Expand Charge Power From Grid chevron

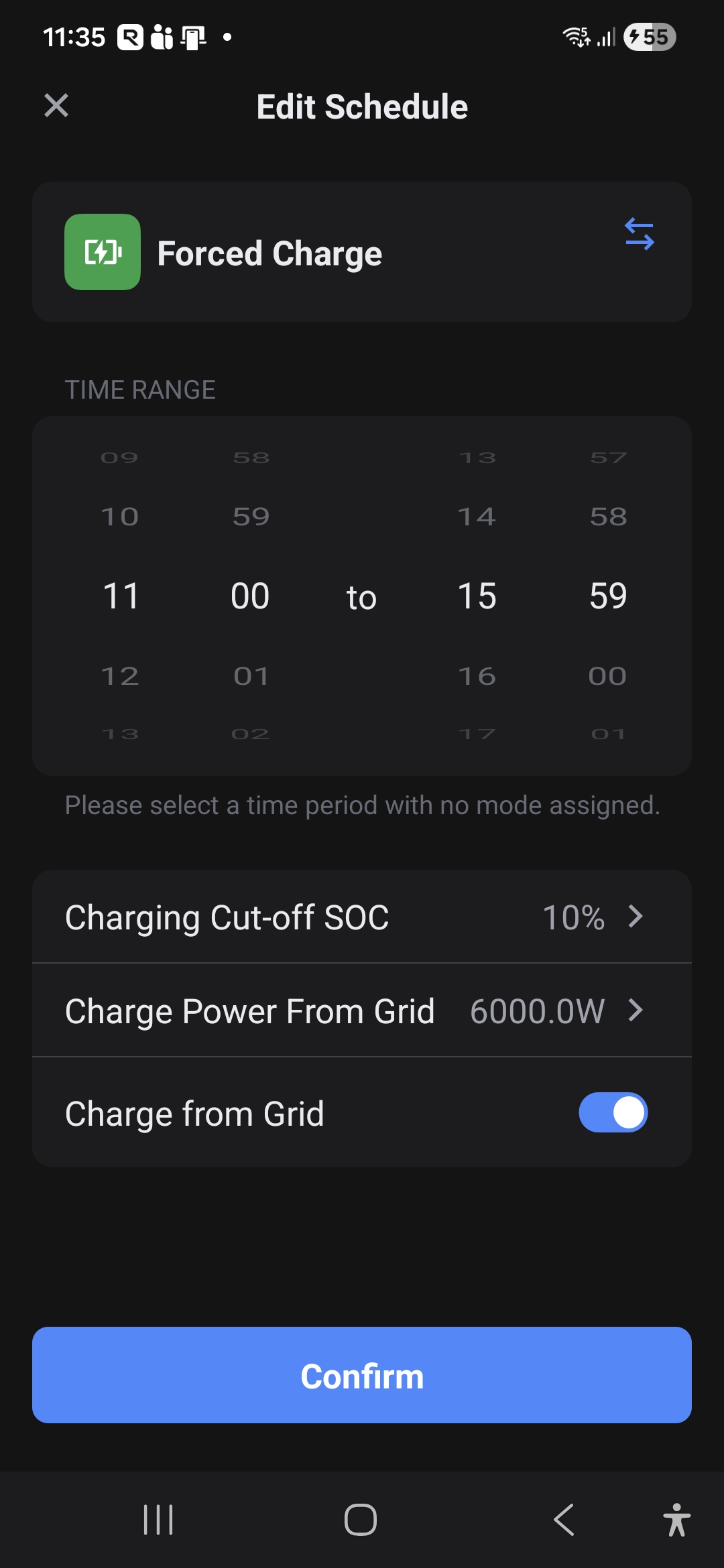tap(636, 1010)
